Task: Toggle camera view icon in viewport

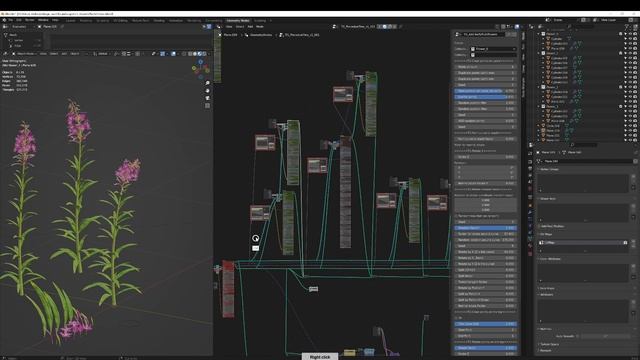Action: (x=207, y=98)
